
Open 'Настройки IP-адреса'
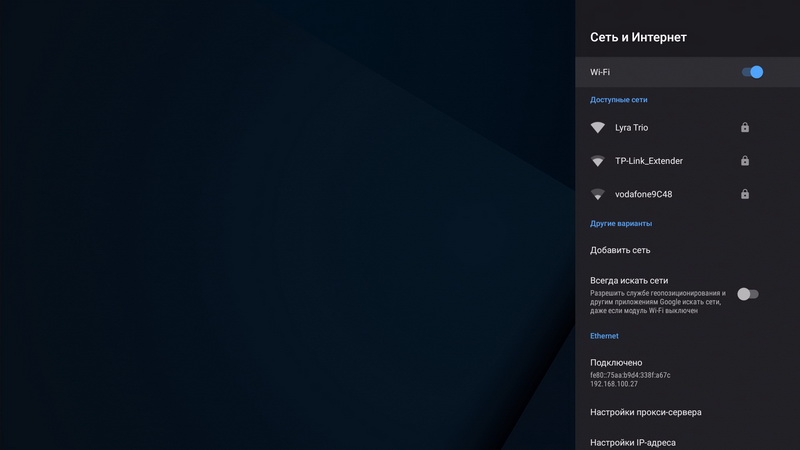pyautogui.click(x=639, y=442)
